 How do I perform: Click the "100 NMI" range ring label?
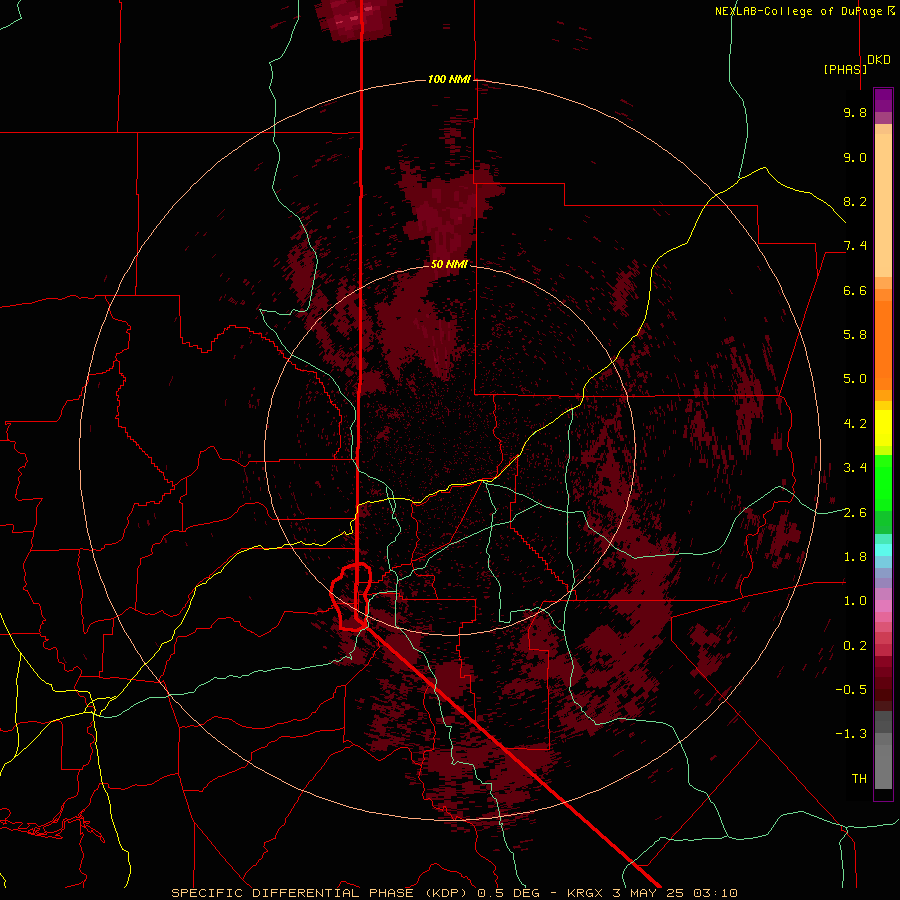pyautogui.click(x=449, y=79)
